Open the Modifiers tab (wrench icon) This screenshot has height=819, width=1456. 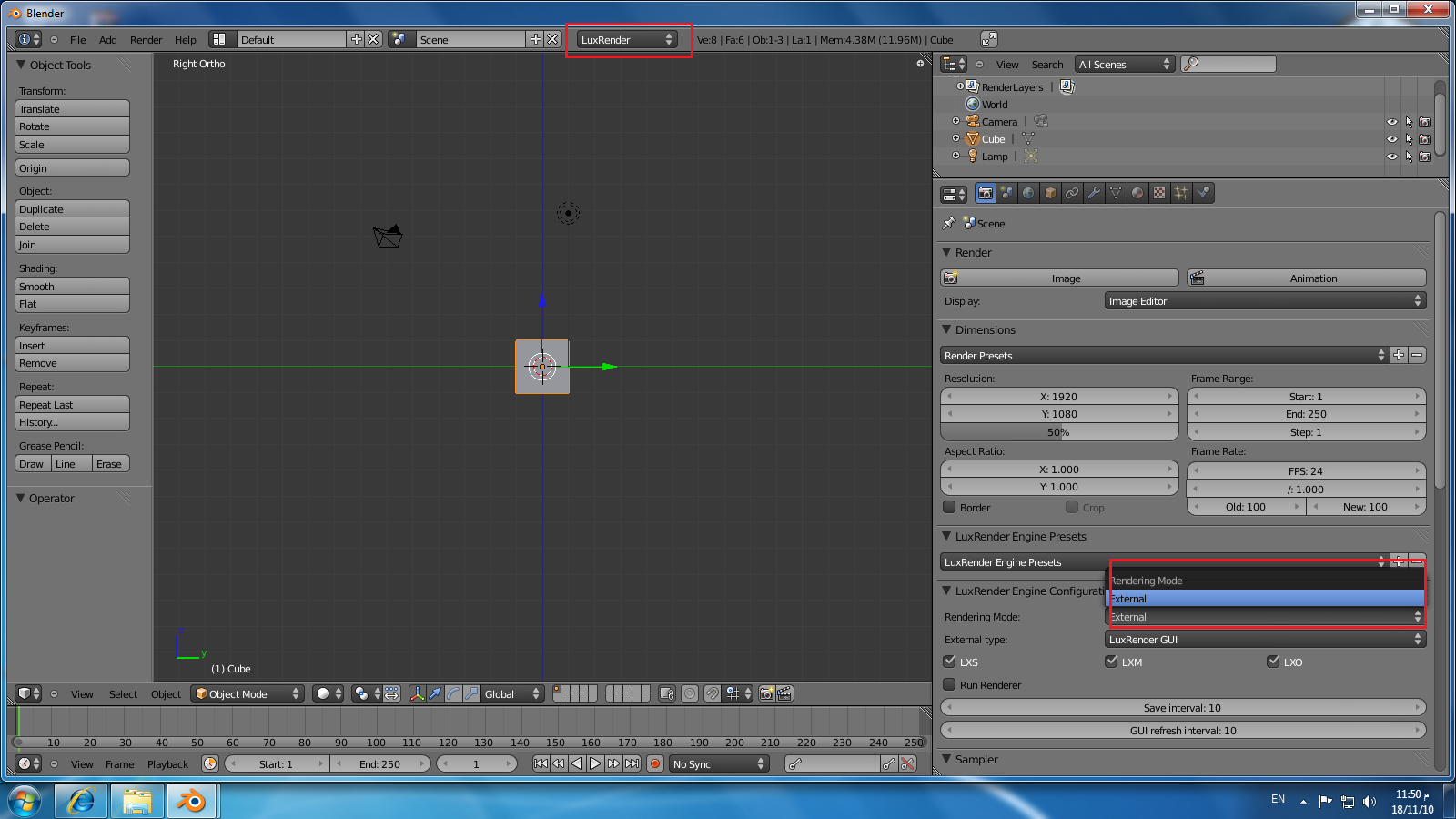(x=1094, y=193)
